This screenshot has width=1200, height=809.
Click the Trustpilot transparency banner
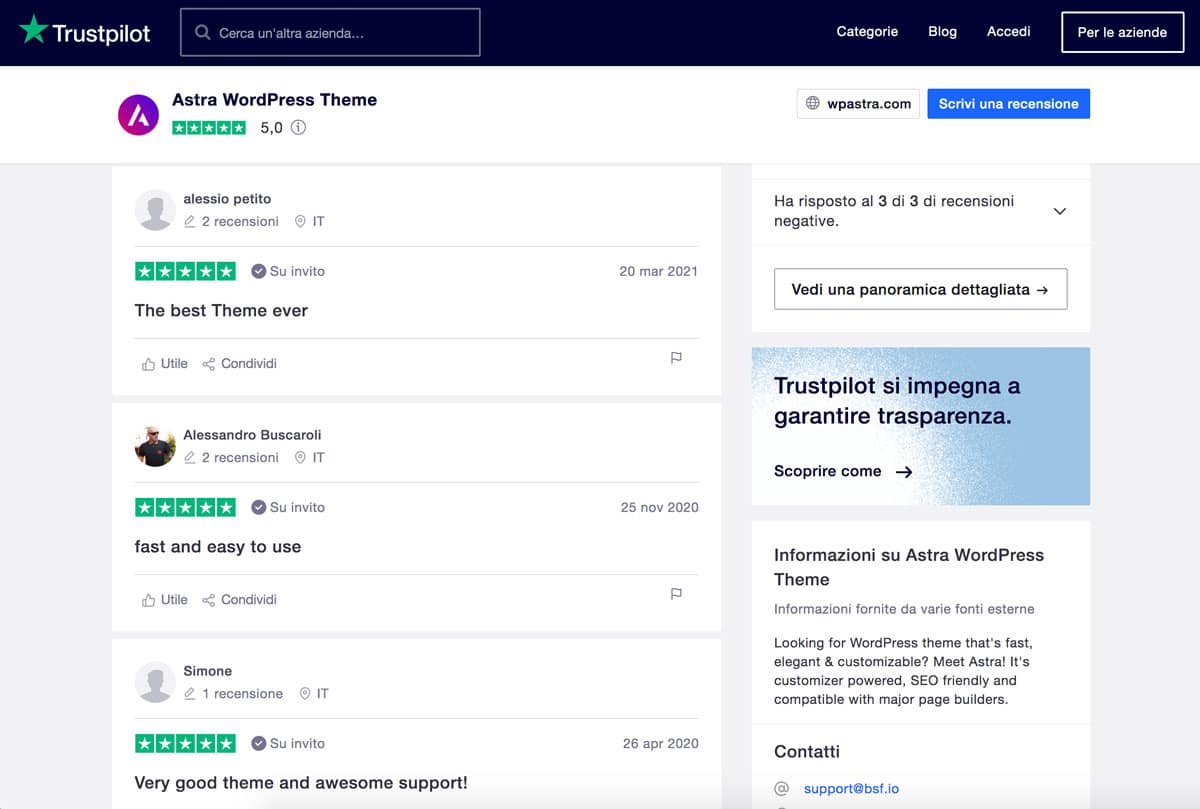(920, 426)
